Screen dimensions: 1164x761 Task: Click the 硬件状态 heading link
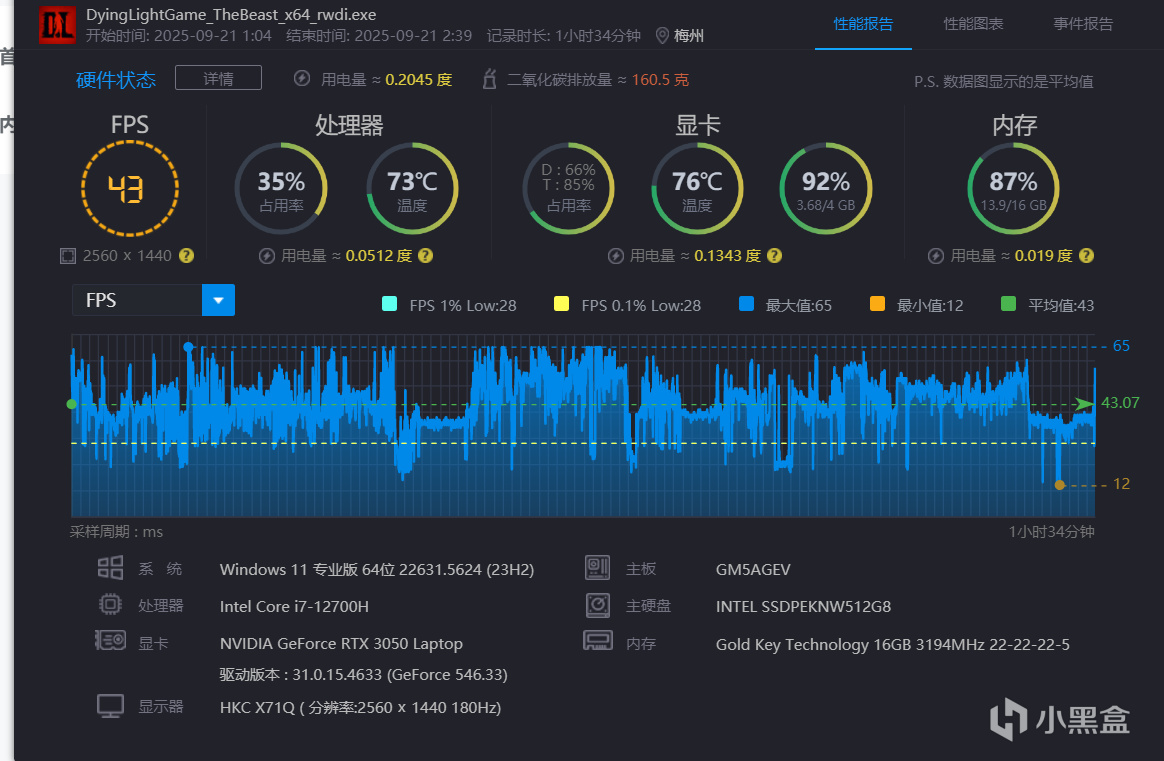coord(116,79)
